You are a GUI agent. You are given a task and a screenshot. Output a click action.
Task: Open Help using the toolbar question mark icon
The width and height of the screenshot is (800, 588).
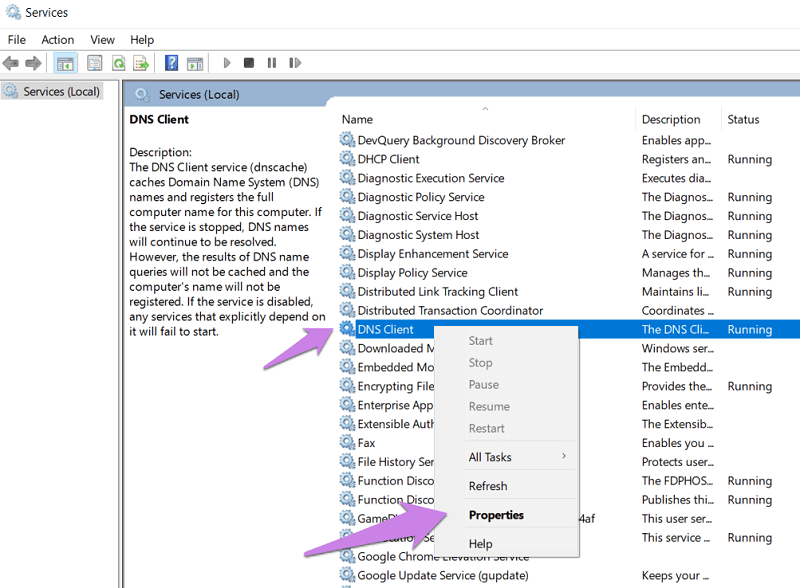click(170, 62)
